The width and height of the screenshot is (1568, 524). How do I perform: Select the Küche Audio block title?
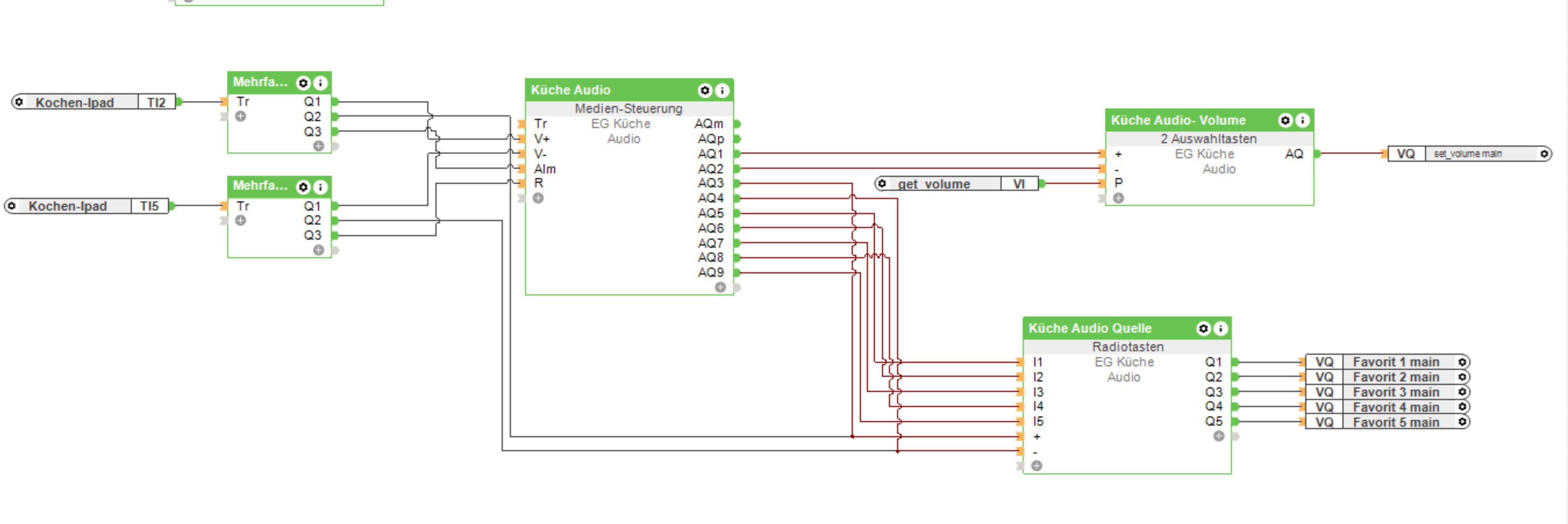click(x=570, y=90)
